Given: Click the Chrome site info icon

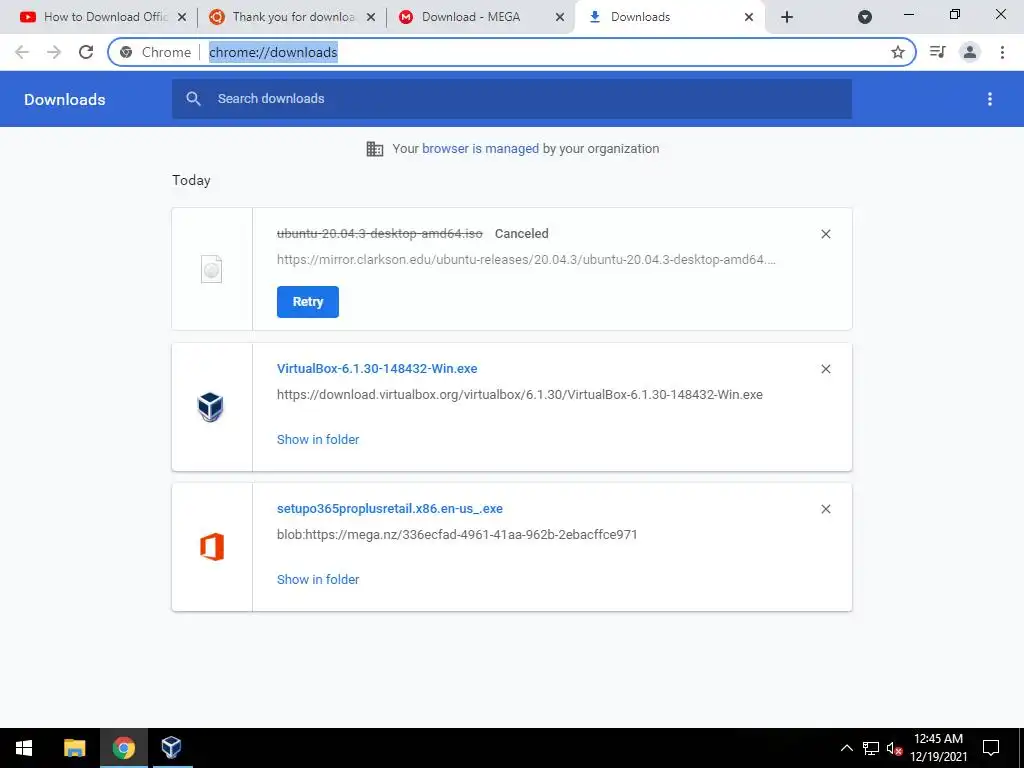Looking at the screenshot, I should (x=126, y=52).
